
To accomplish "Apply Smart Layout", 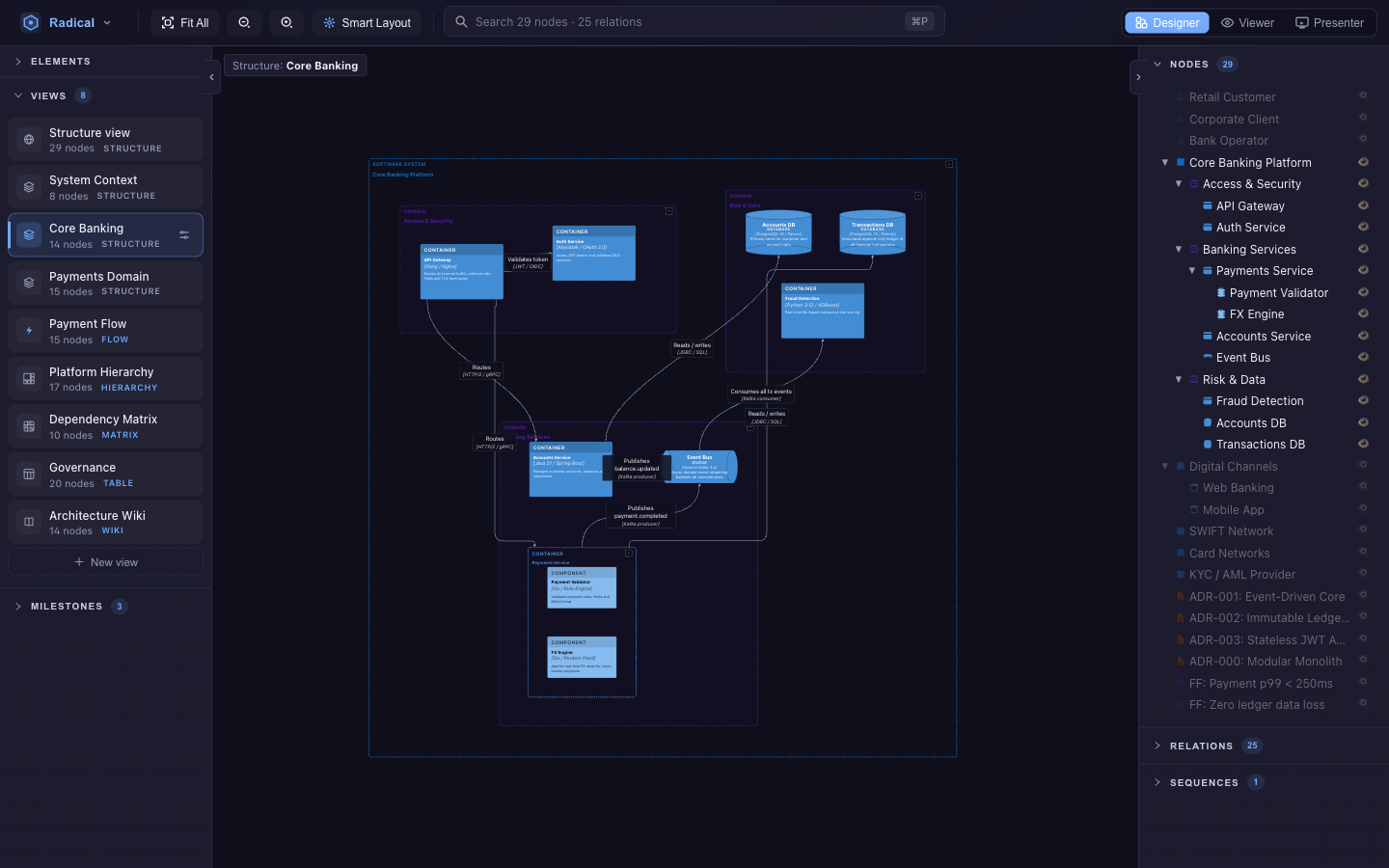I will [367, 22].
